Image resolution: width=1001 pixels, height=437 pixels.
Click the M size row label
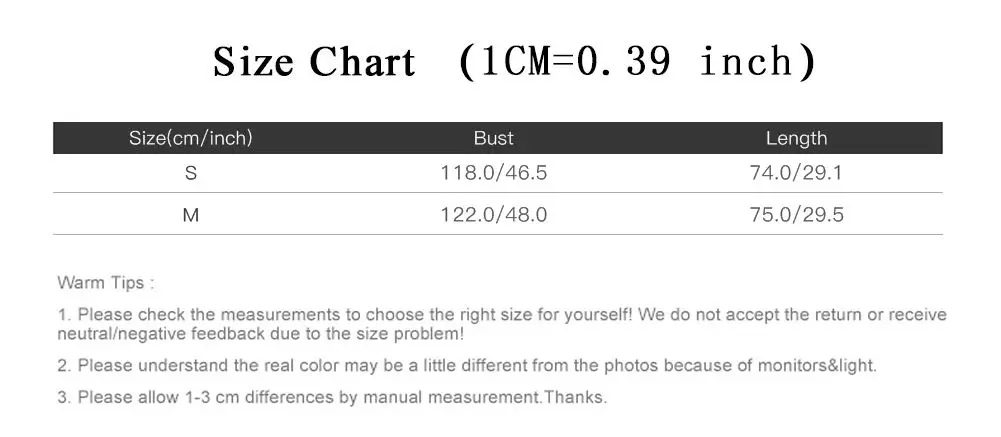(x=191, y=215)
